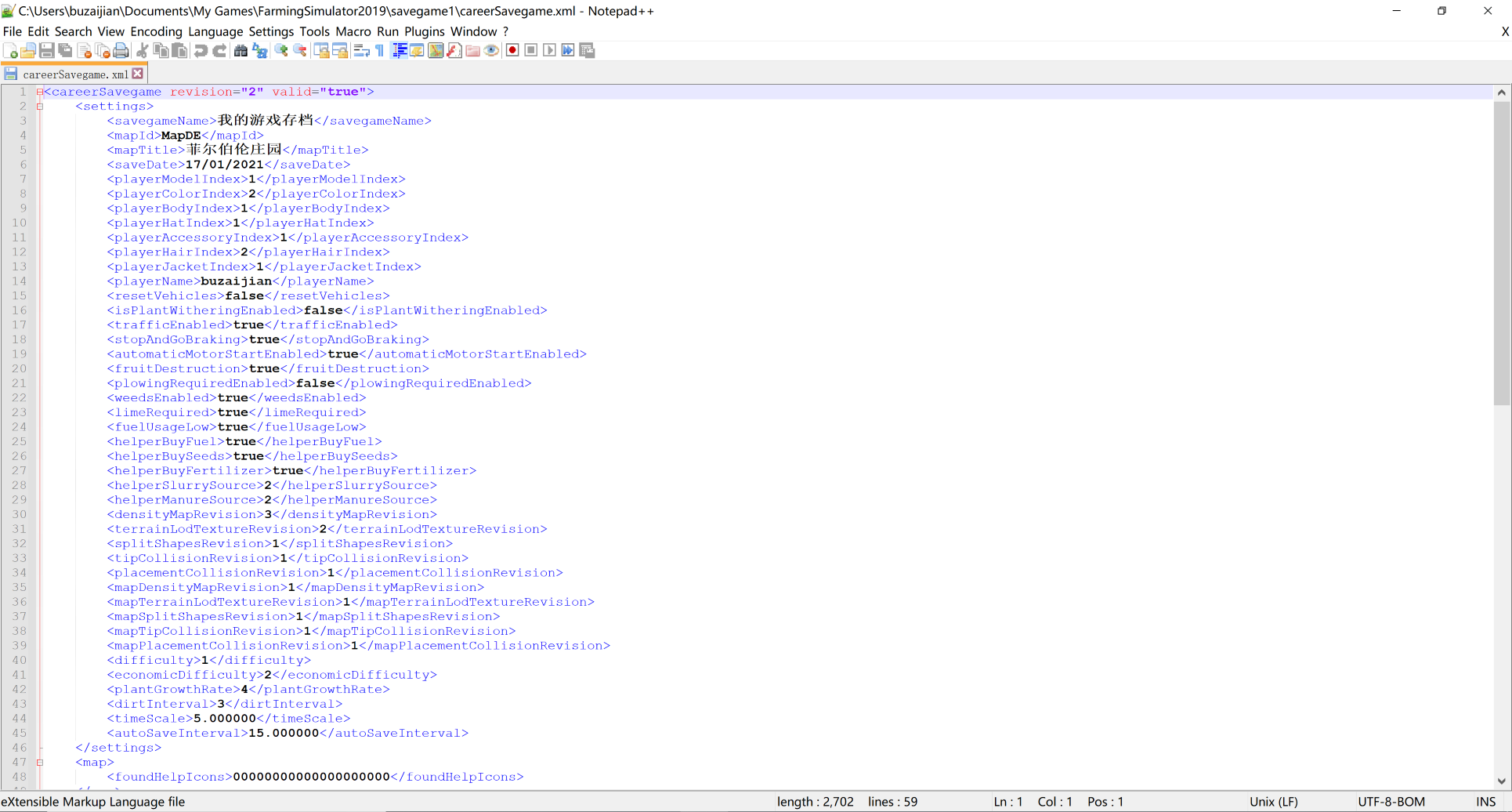Viewport: 1512px width, 812px height.
Task: Click the Cut scissors icon
Action: (x=143, y=51)
